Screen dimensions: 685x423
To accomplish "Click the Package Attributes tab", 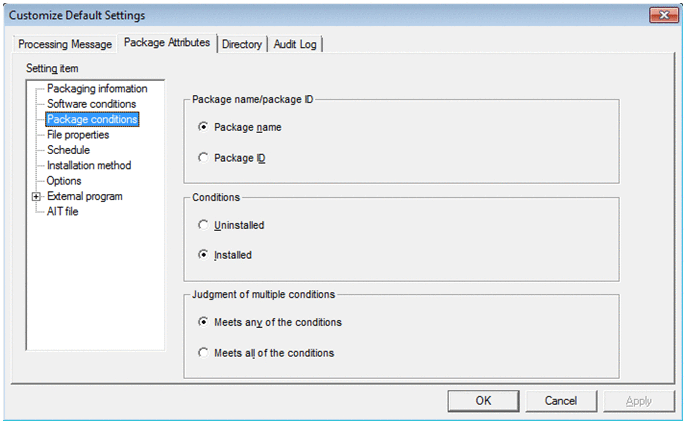I will 167,43.
